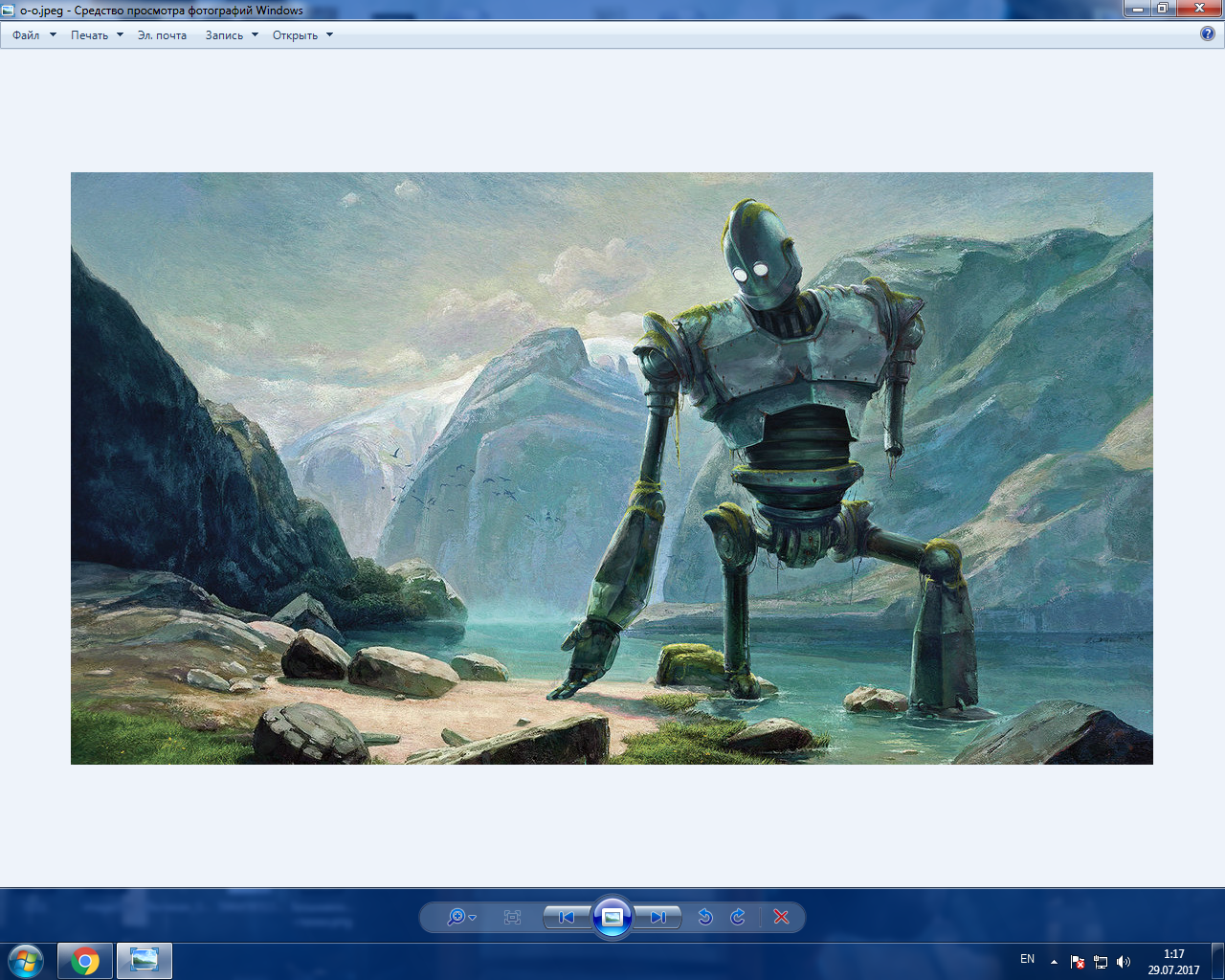This screenshot has width=1225, height=980.
Task: Expand the Открыть dropdown menu
Action: click(x=302, y=35)
